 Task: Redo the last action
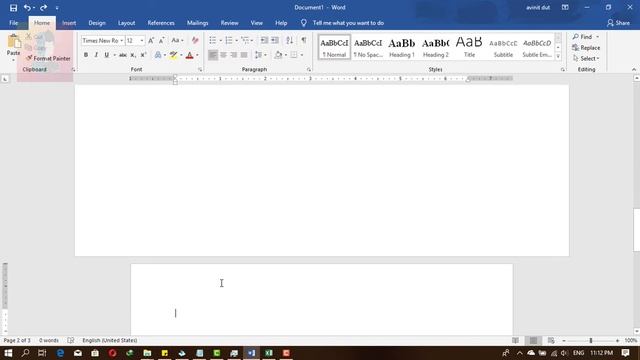(43, 8)
